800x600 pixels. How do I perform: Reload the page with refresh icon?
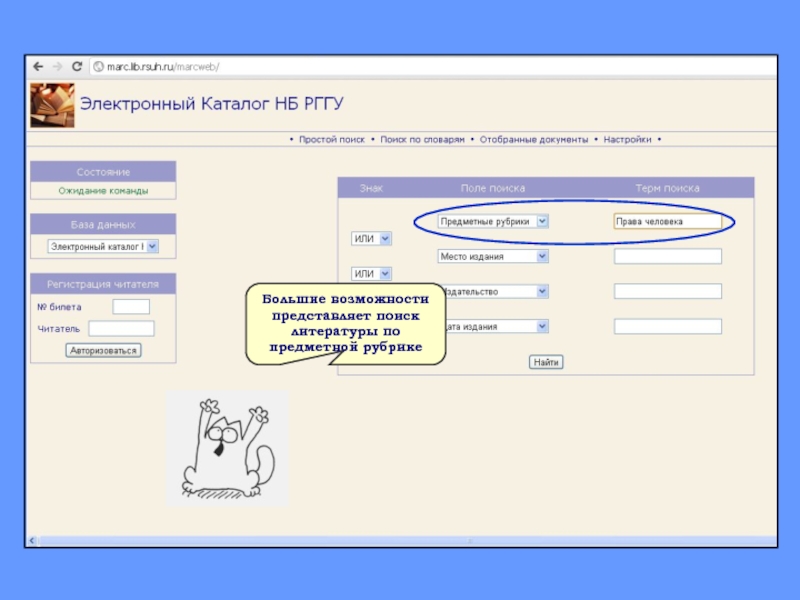pyautogui.click(x=77, y=66)
